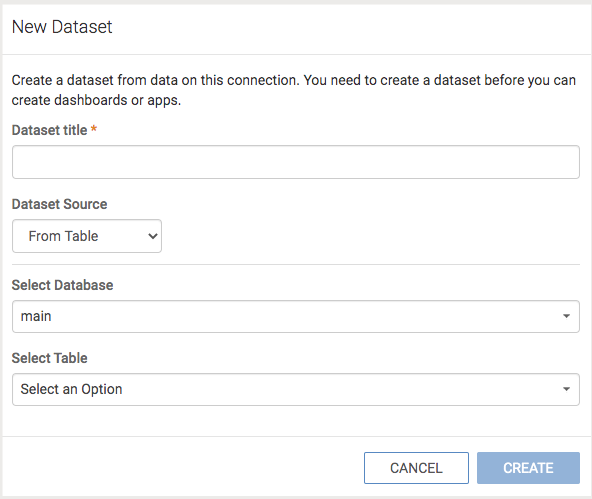Expand the Select Database combo box
This screenshot has height=499, width=592.
[296, 316]
